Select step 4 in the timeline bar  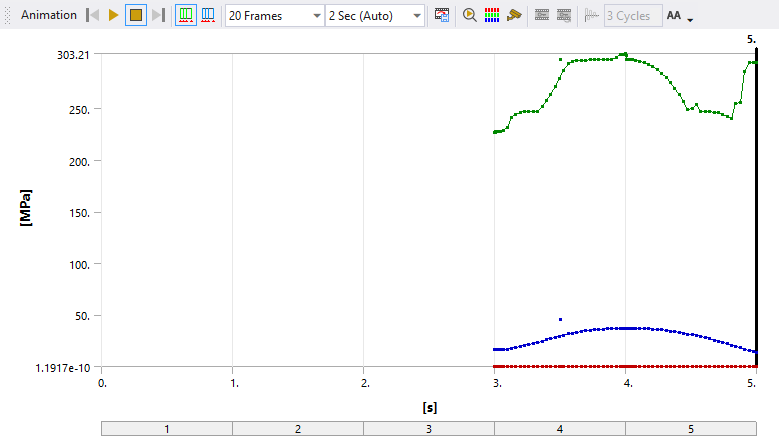560,429
